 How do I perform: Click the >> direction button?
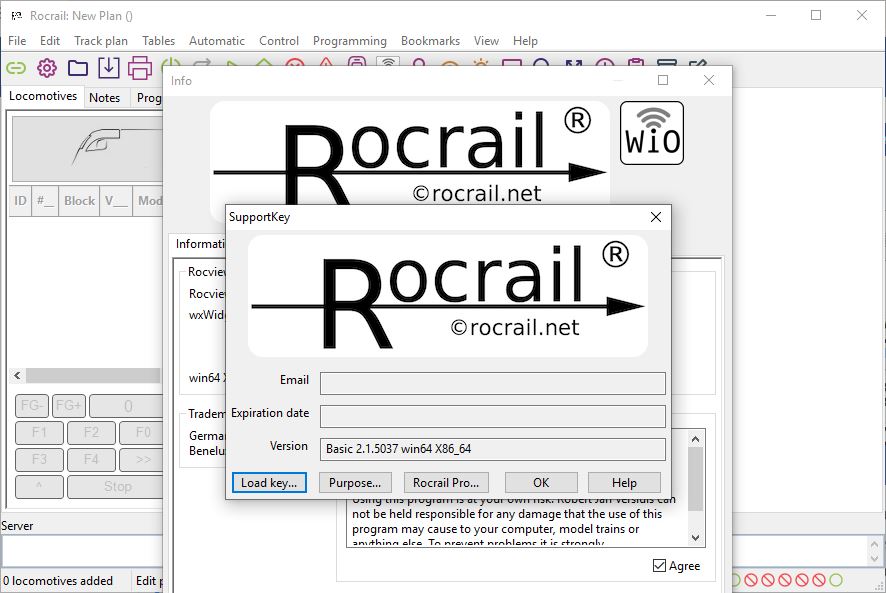(x=141, y=459)
